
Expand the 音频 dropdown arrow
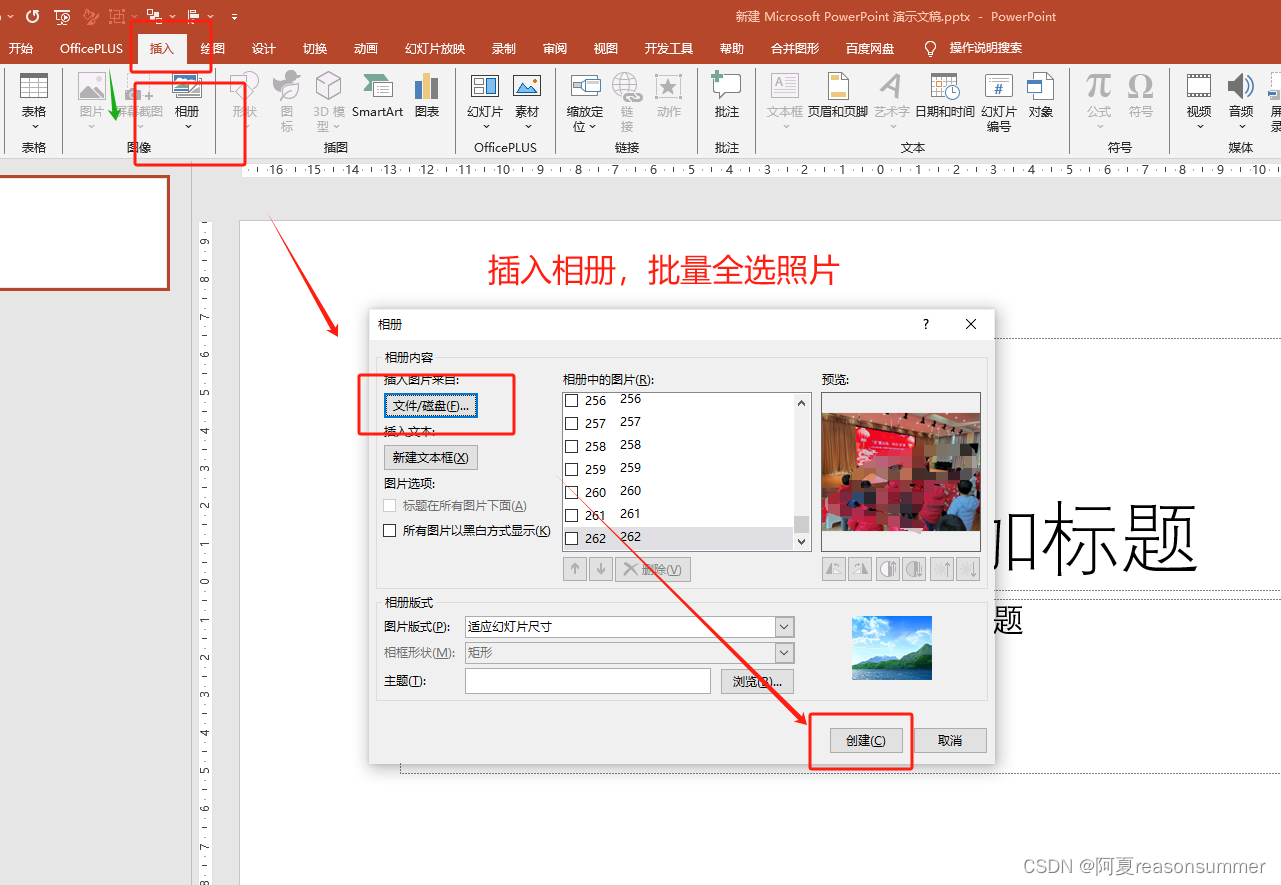point(1241,126)
